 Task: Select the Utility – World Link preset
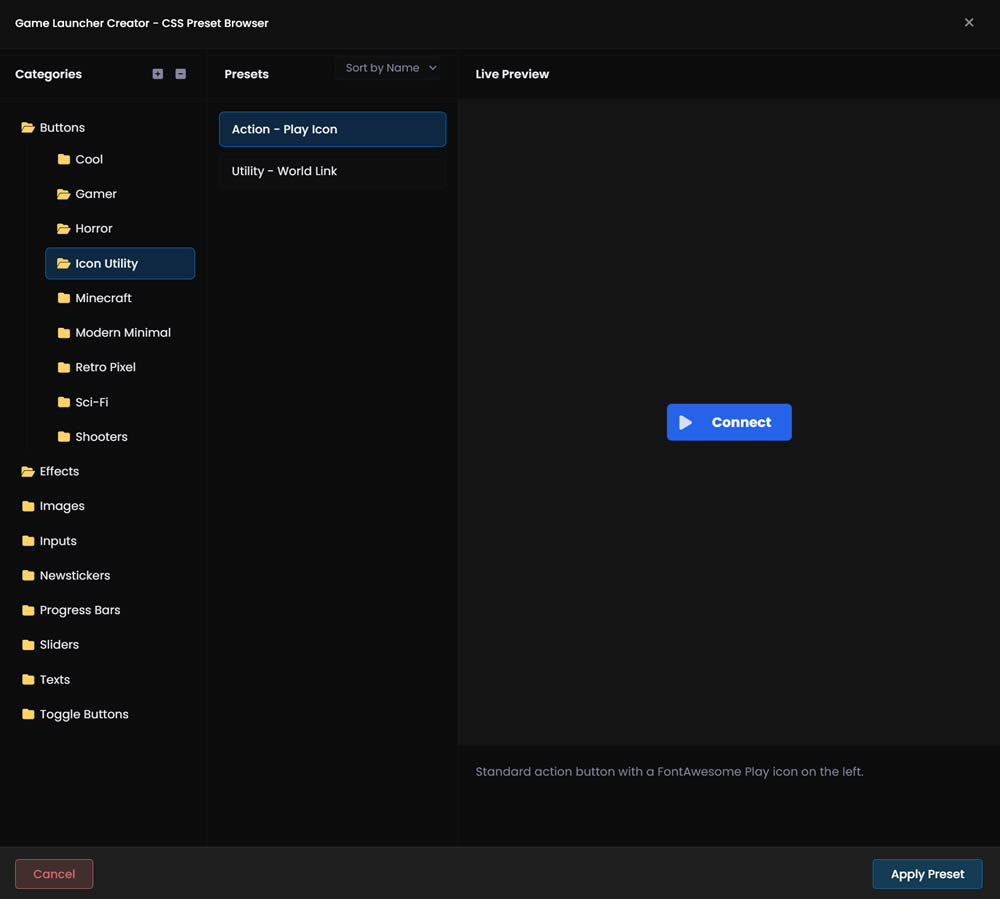(332, 170)
